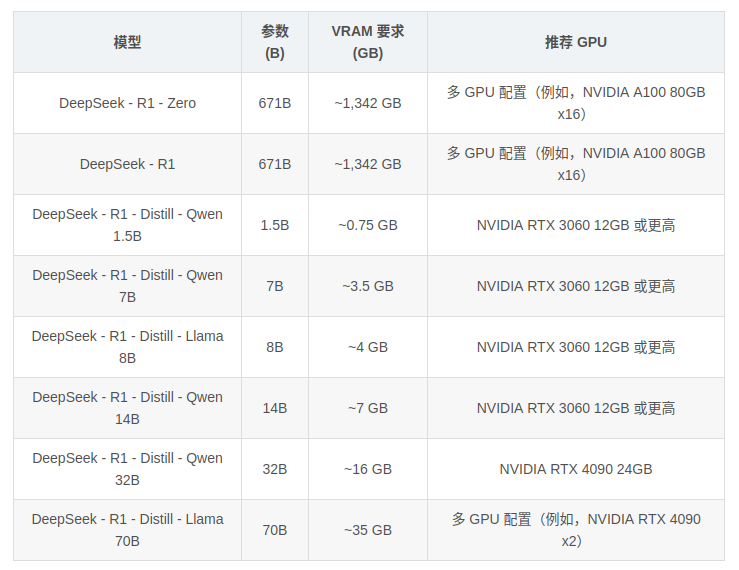Click DeepSeek - R1 - Distill - Qwen 7B

click(x=127, y=286)
